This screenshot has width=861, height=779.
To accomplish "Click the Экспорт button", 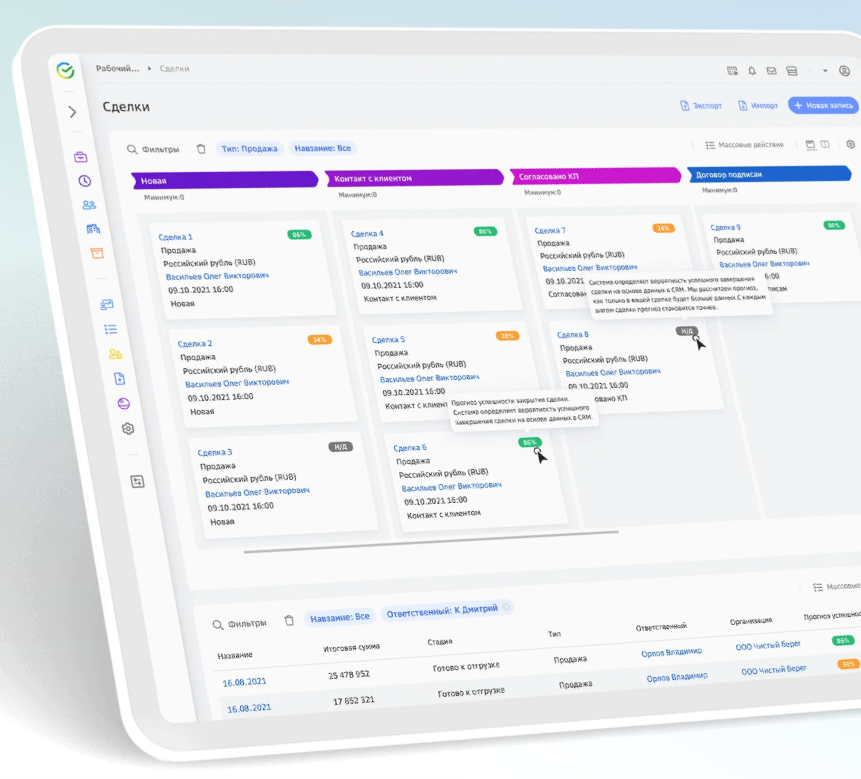I will 701,105.
